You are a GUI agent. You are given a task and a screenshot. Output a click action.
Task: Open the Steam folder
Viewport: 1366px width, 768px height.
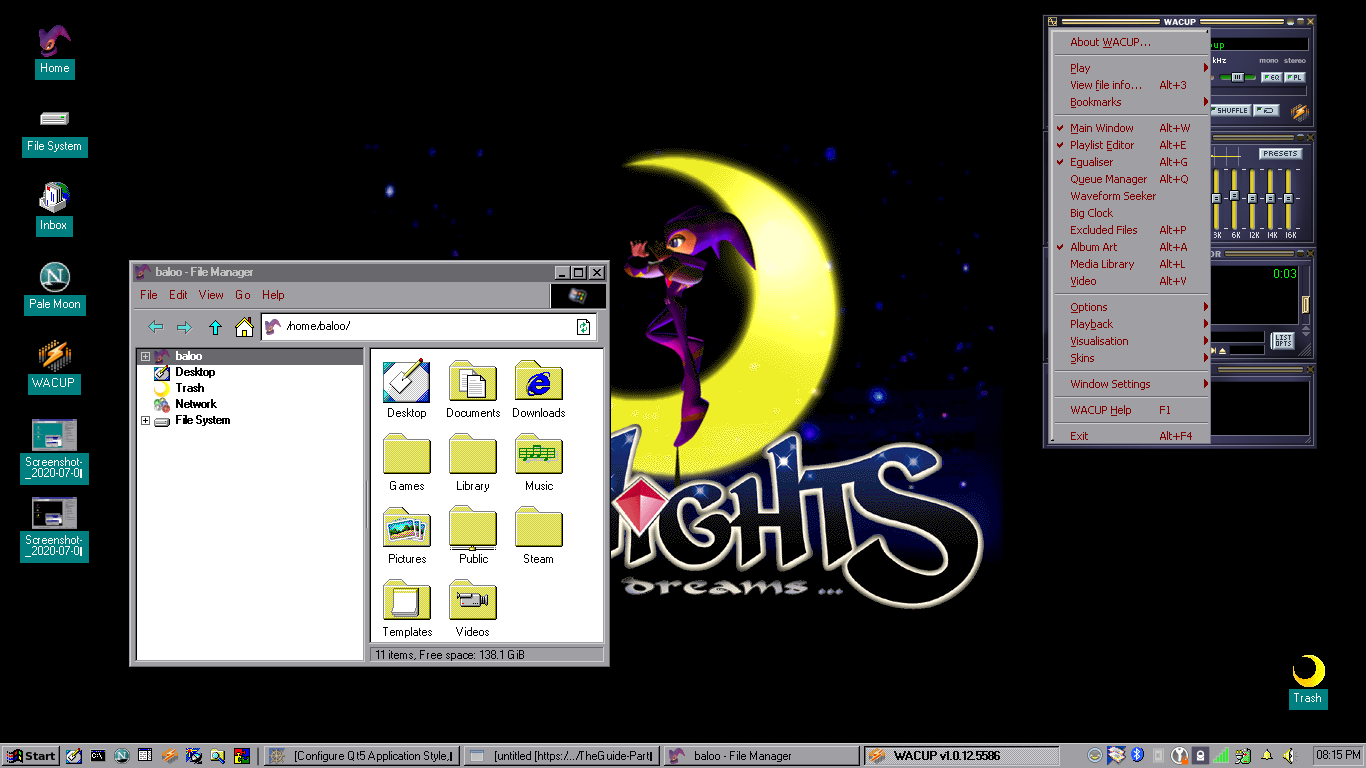[x=539, y=536]
